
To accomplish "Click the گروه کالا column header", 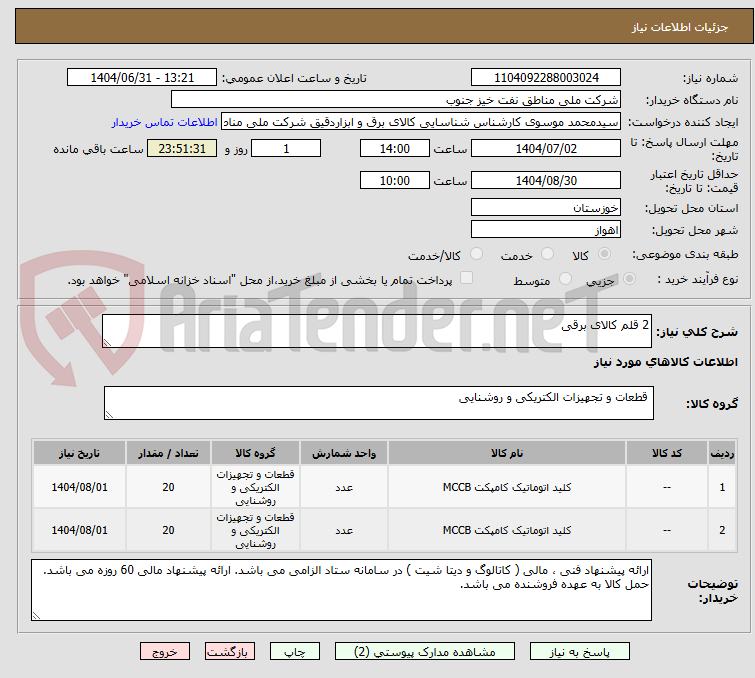I will 255,453.
